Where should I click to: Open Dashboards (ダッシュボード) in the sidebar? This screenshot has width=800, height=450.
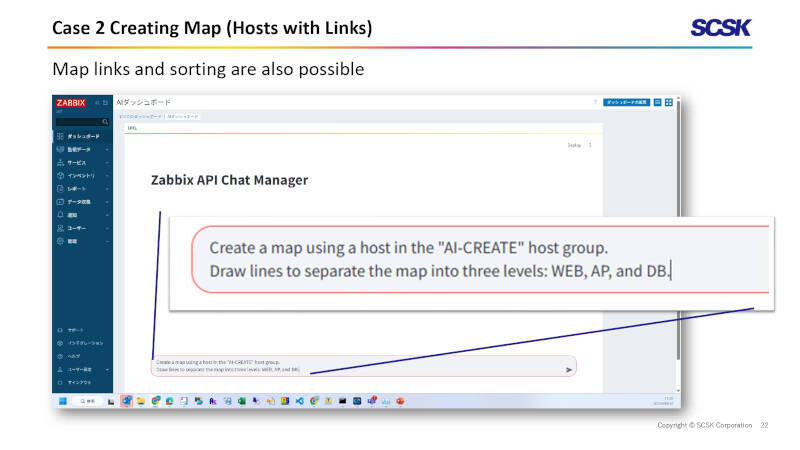(x=82, y=136)
